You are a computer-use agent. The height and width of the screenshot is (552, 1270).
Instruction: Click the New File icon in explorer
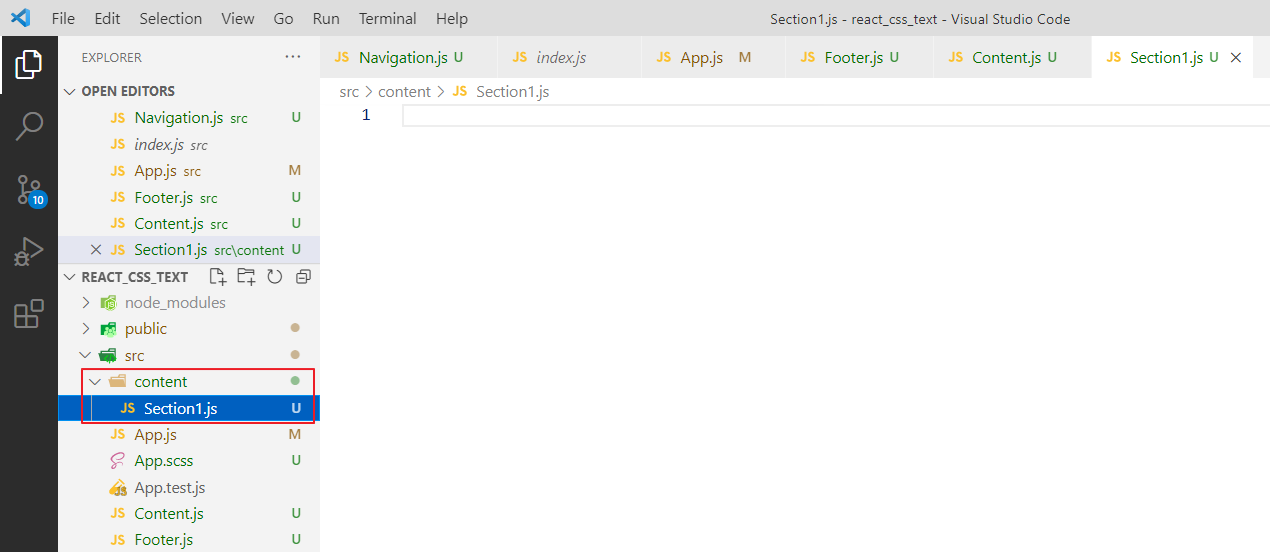pyautogui.click(x=217, y=277)
